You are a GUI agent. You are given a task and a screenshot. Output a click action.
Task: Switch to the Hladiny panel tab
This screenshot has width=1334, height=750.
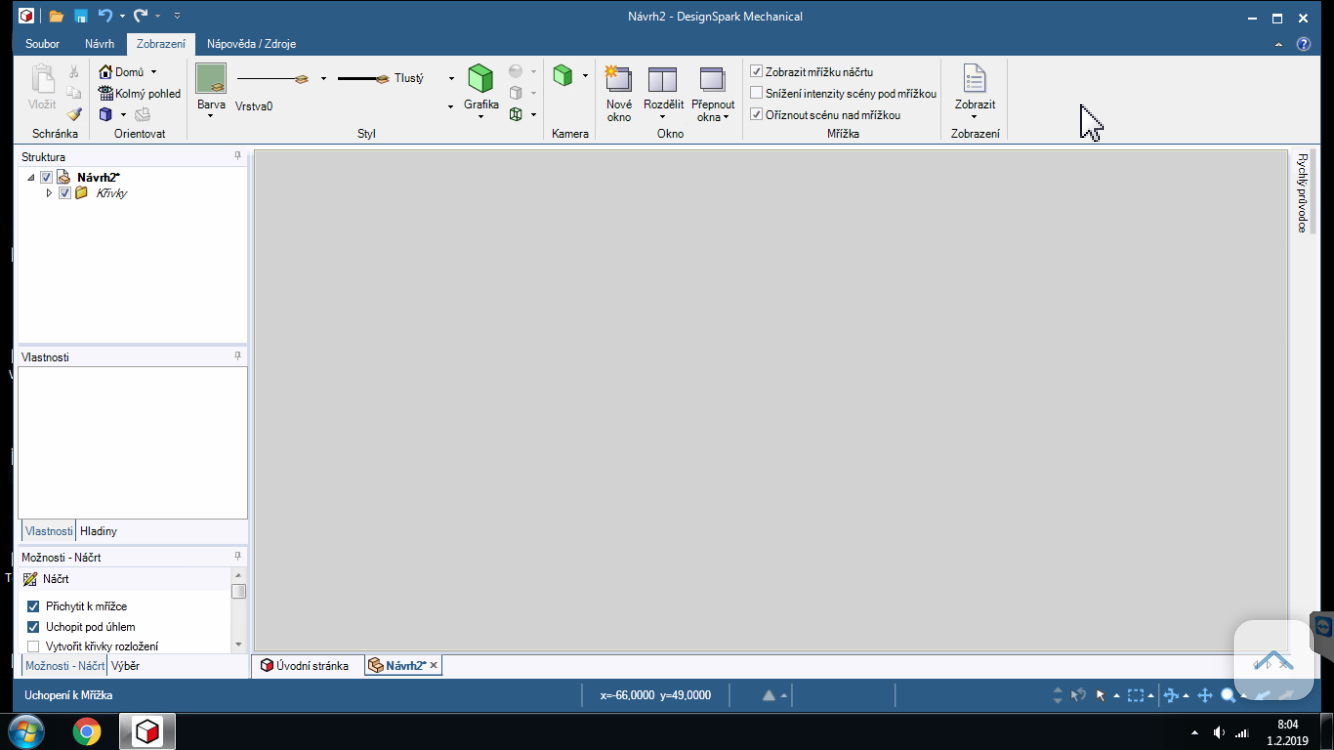tap(98, 531)
